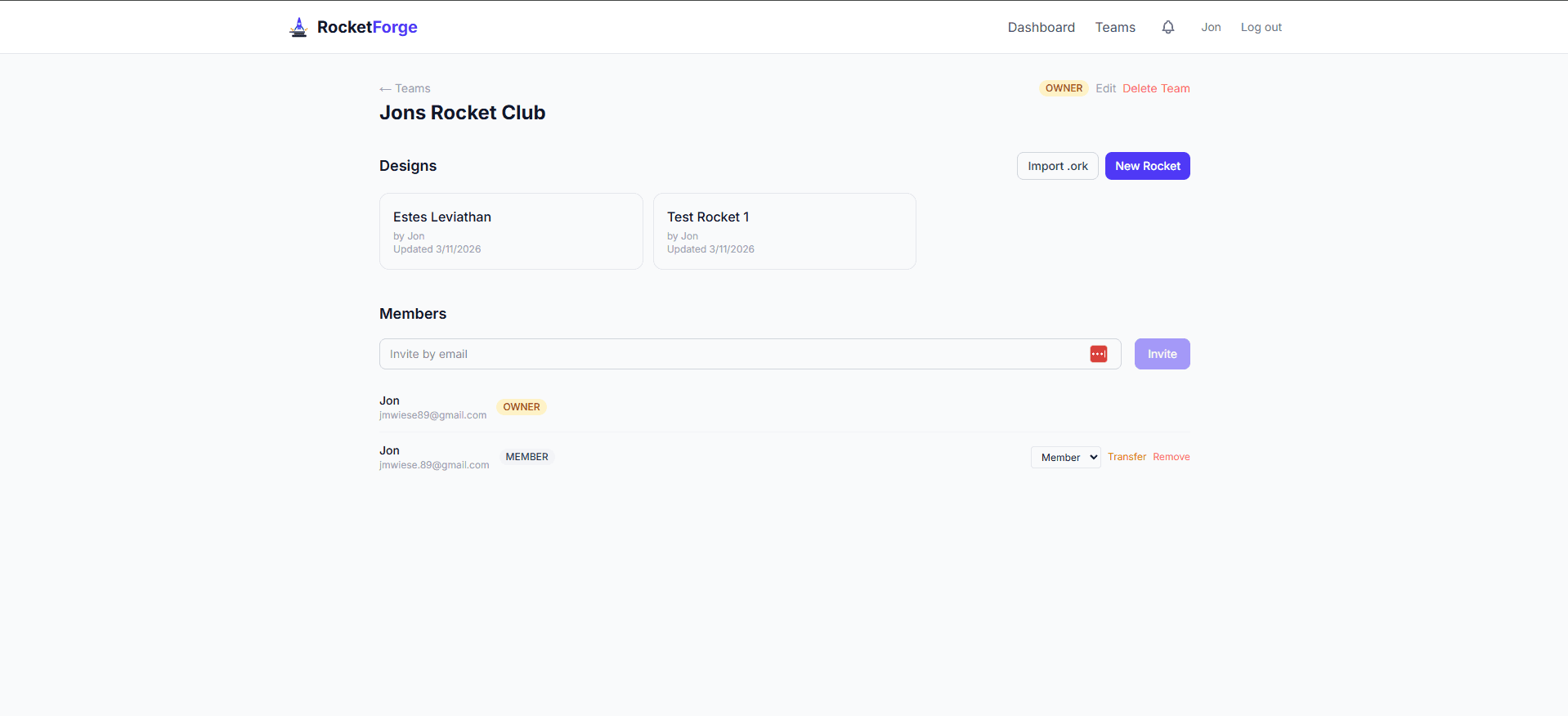The height and width of the screenshot is (716, 1568).
Task: Open the Test Rocket 1 design card
Action: point(784,231)
